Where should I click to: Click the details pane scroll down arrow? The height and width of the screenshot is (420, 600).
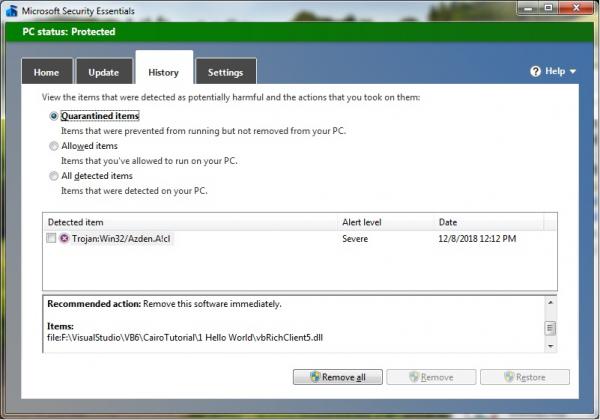(550, 346)
